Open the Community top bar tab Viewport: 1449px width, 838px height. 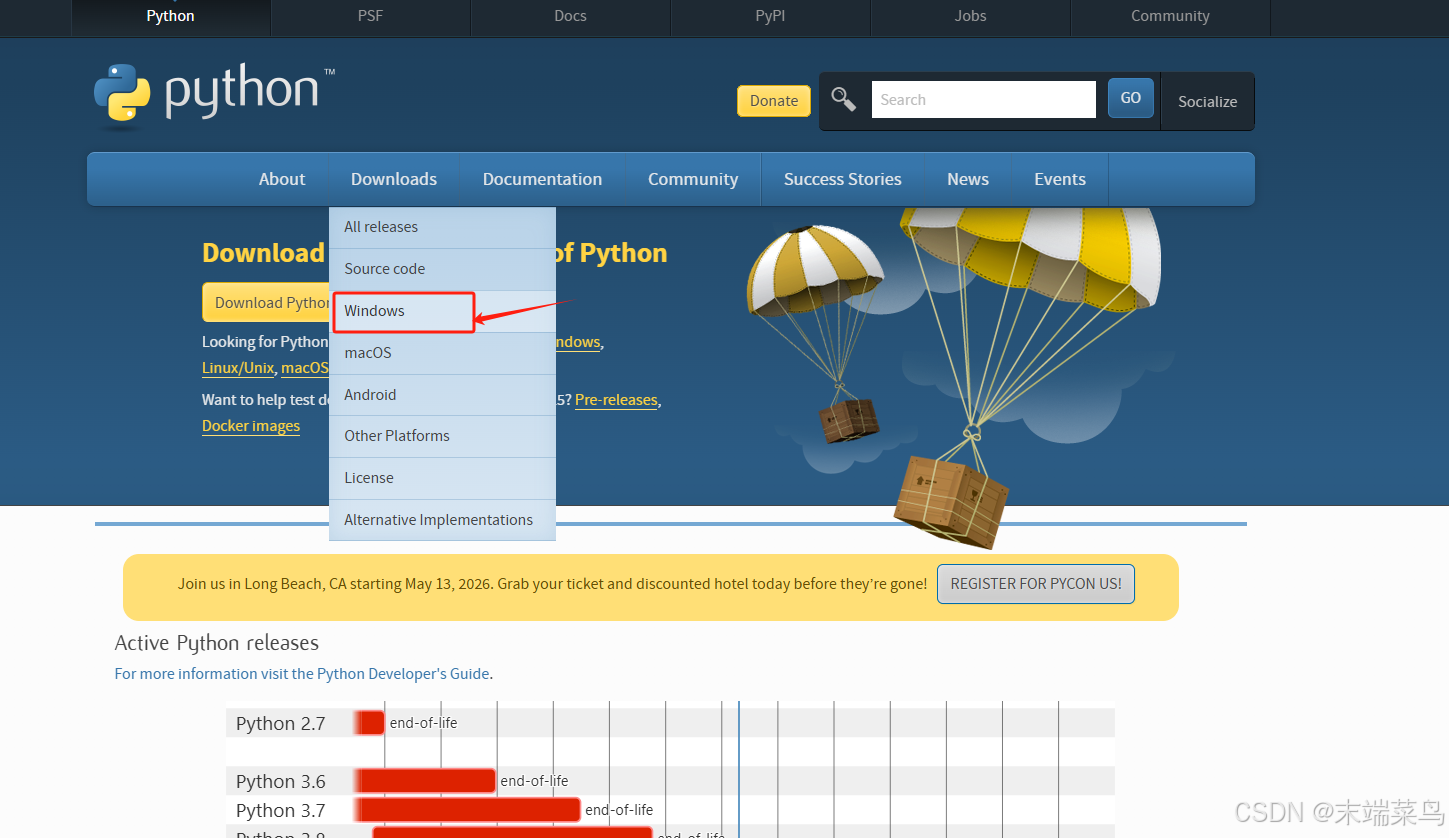[1170, 17]
